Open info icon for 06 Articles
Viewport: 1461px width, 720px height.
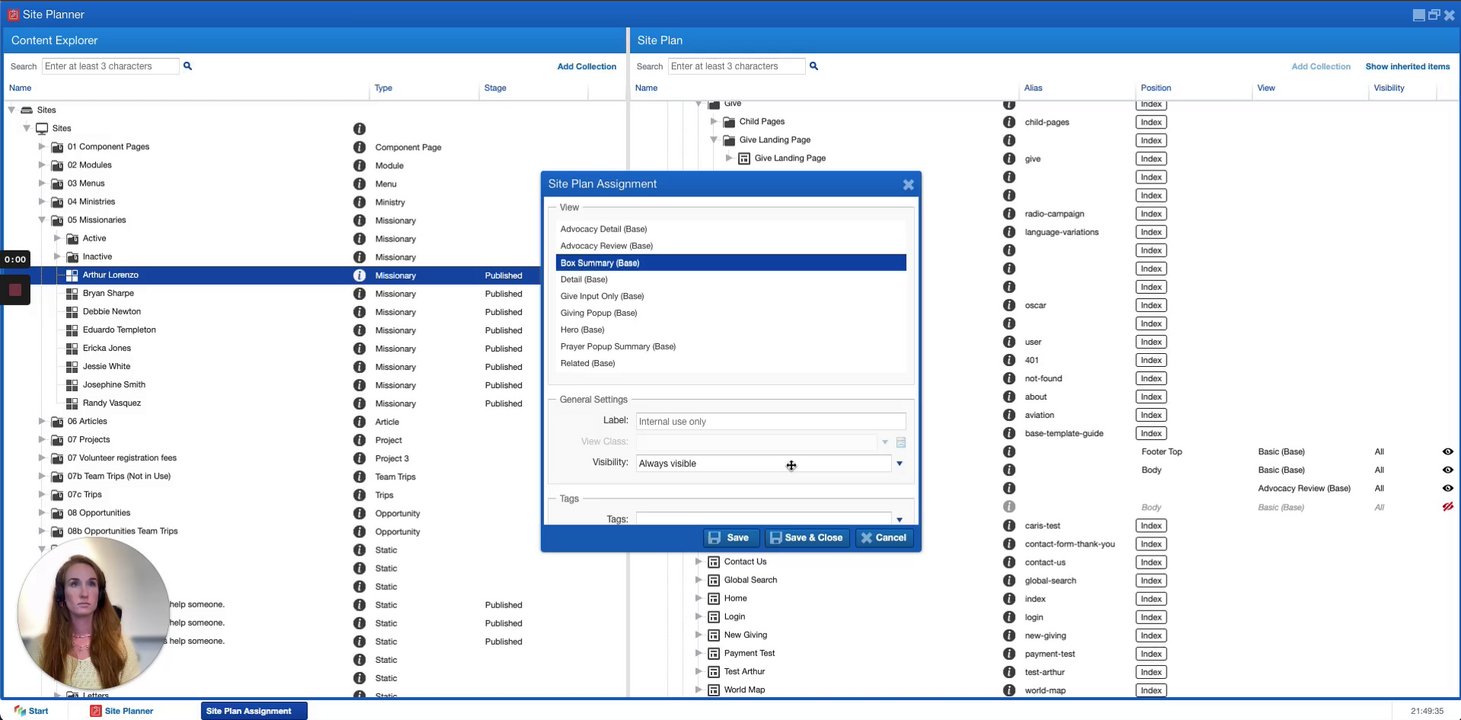pos(359,422)
